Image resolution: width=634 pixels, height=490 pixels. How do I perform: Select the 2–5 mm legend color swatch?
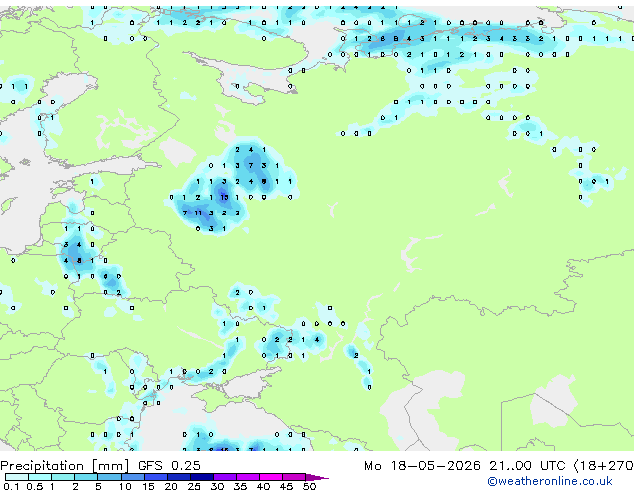86,477
